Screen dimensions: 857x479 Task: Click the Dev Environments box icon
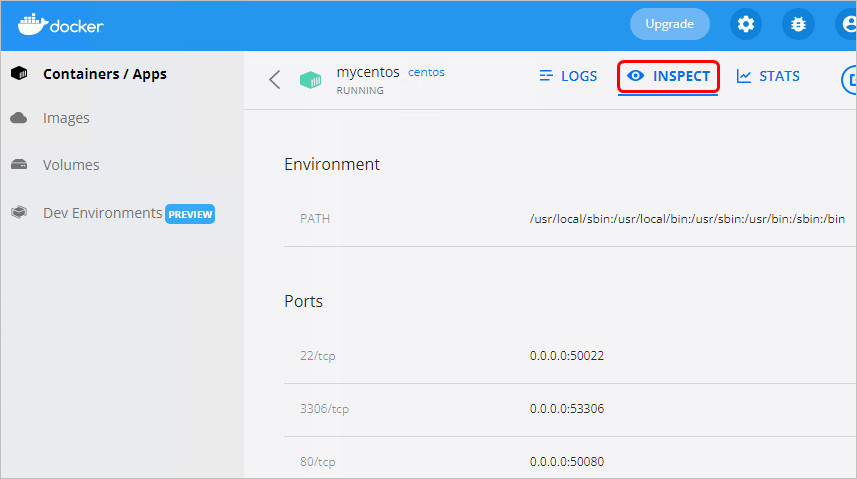pyautogui.click(x=19, y=212)
